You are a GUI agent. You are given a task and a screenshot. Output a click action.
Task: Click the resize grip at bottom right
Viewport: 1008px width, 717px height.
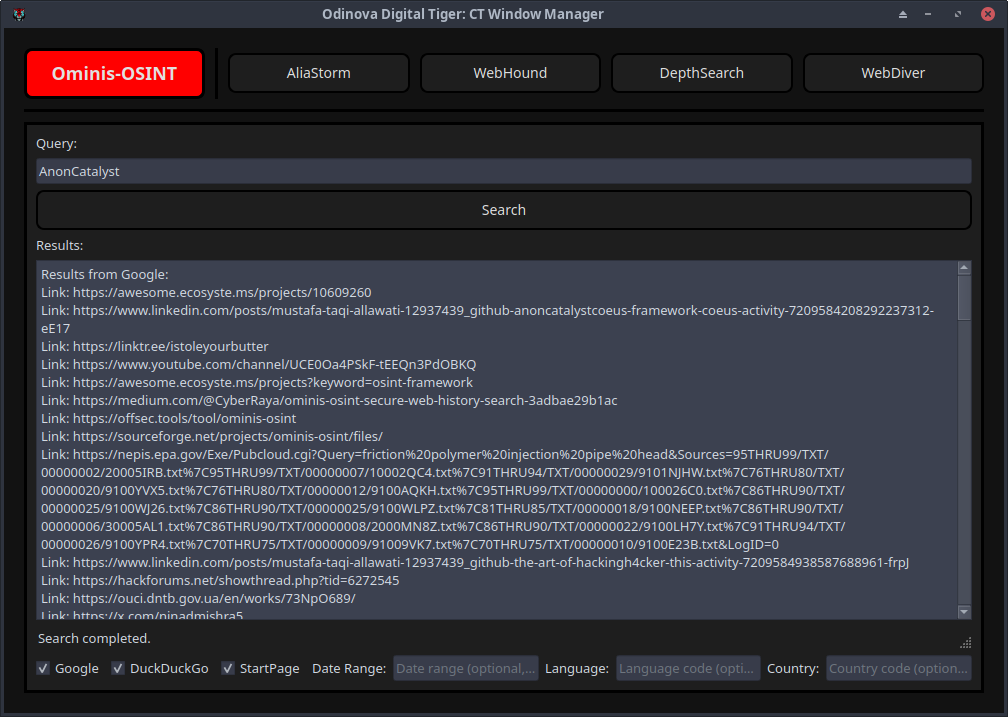[x=965, y=644]
